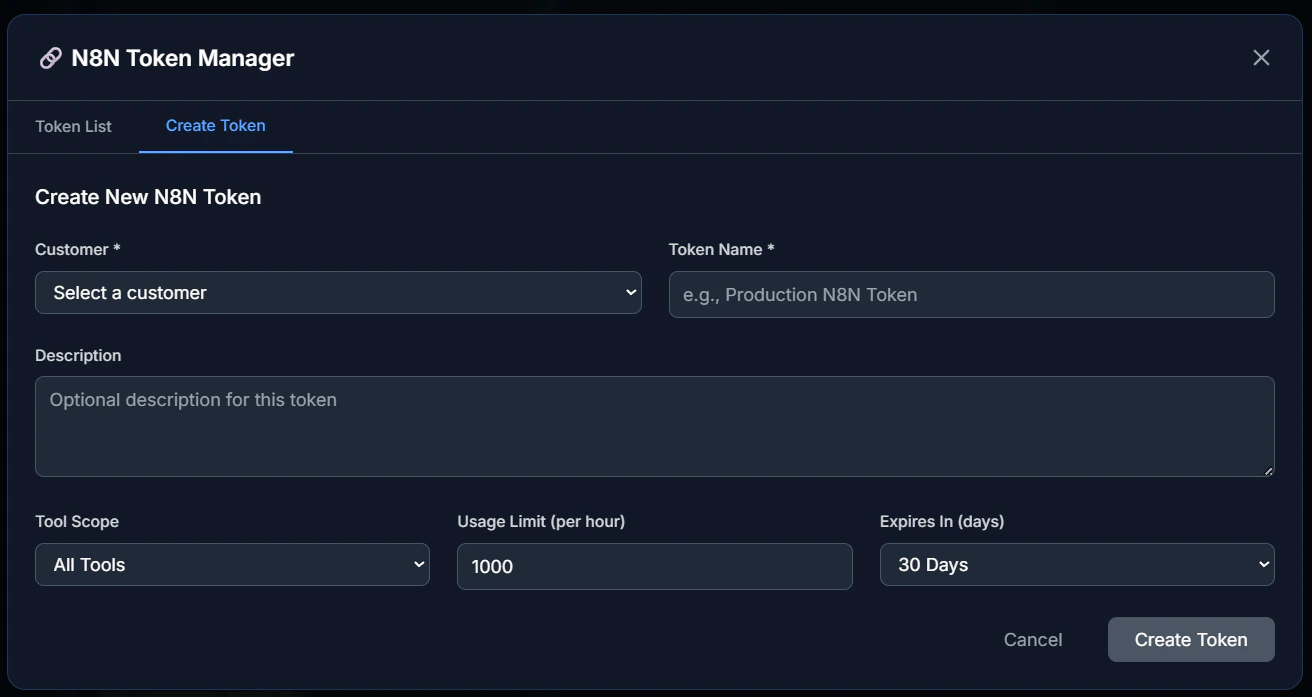The height and width of the screenshot is (697, 1312).
Task: Click the Usage Limit field showing 1000
Action: click(x=655, y=566)
